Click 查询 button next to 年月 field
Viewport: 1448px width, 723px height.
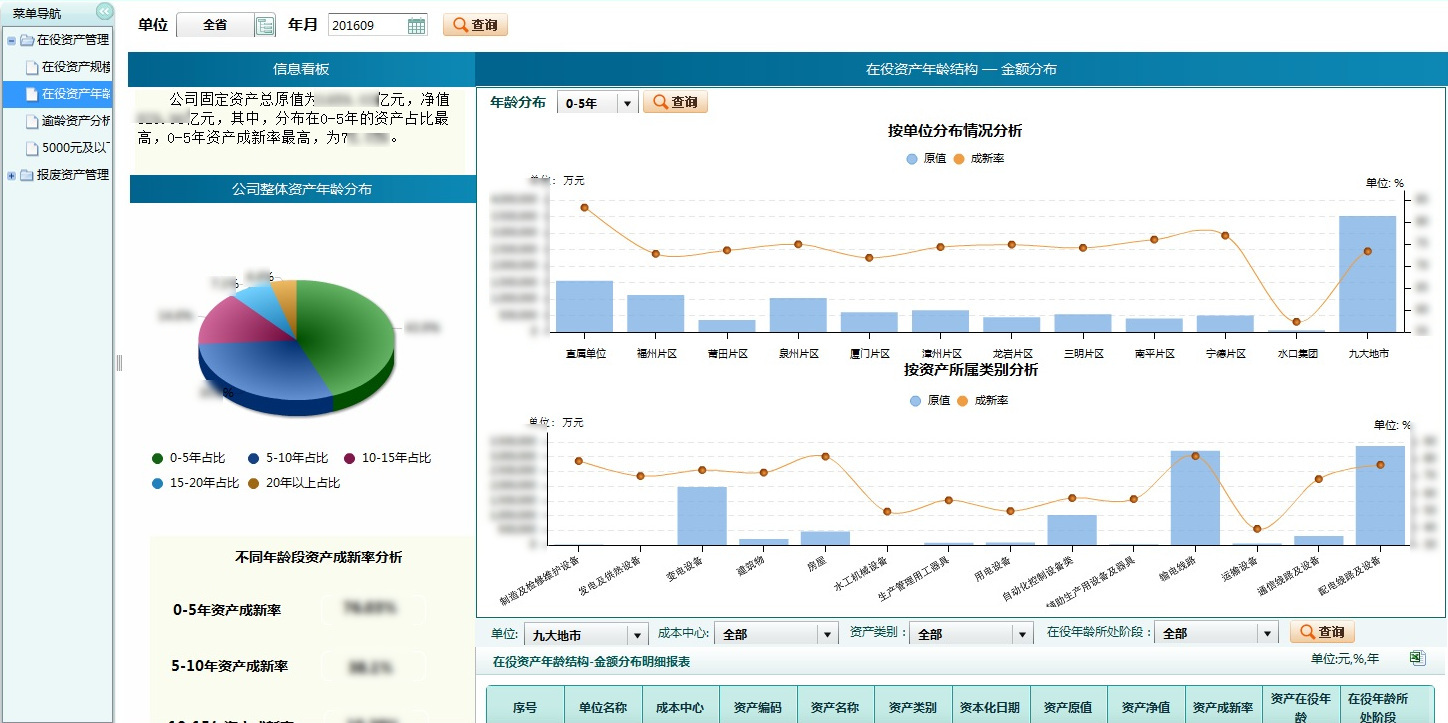click(x=475, y=26)
